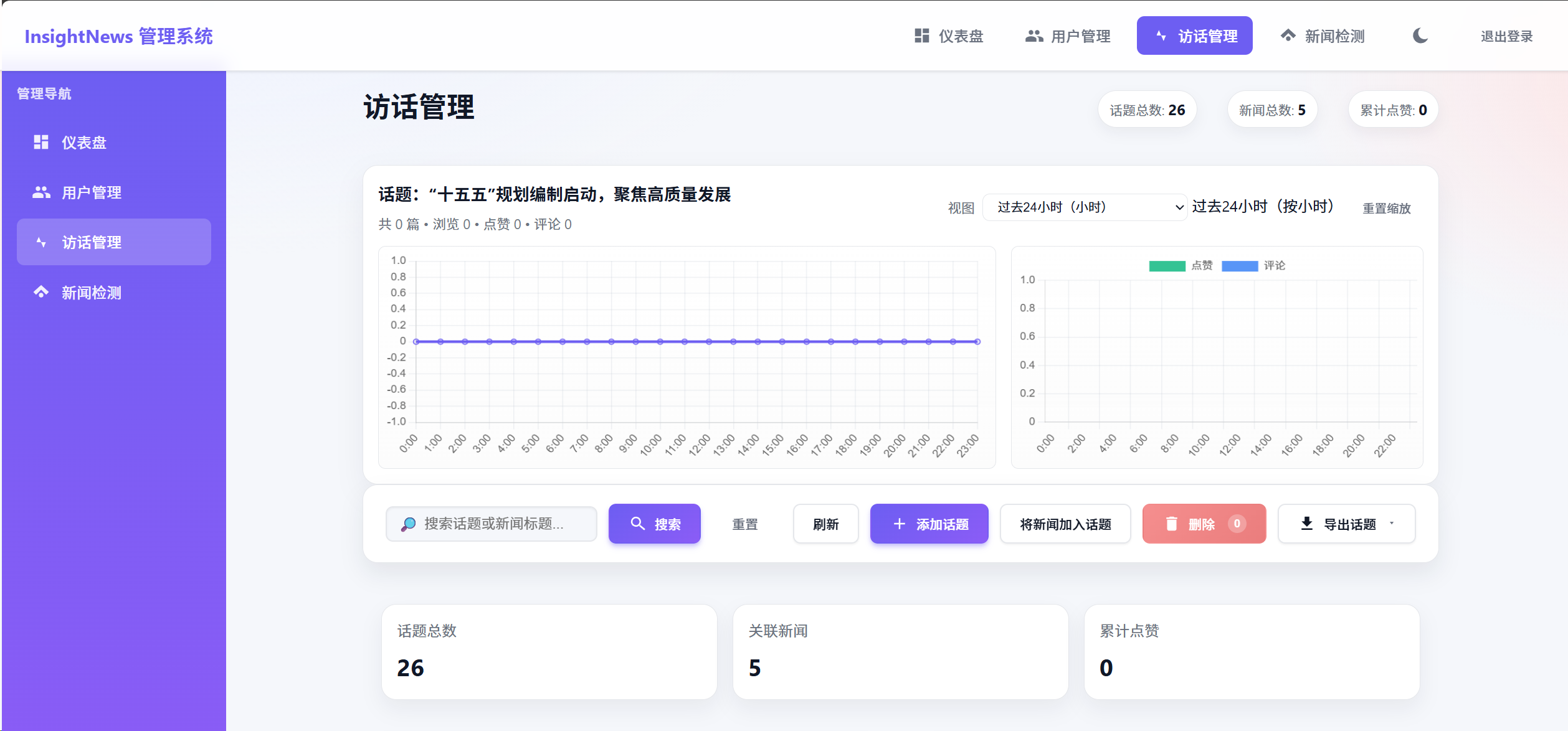Click the 将新闻加入话题 button
Screen dimensions: 1568x731
1065,524
